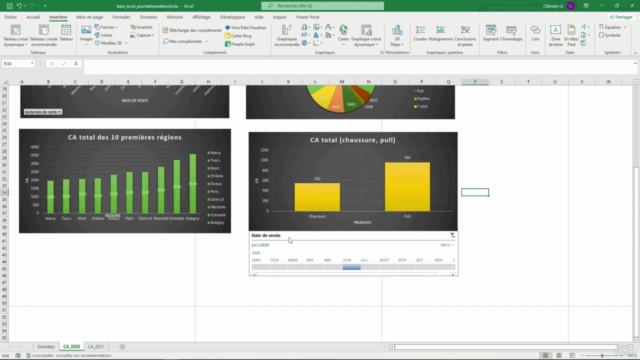Open the Cartes Bing add-in
This screenshot has height=360, width=640.
(238, 36)
